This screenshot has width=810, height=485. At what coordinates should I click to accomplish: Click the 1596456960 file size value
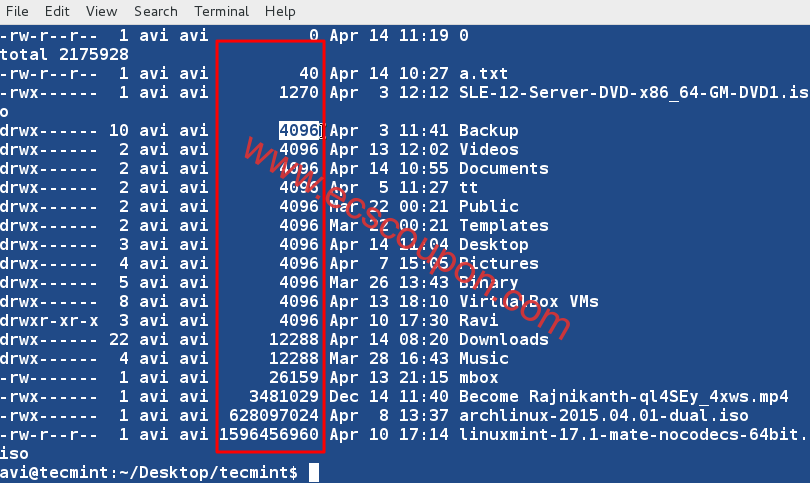point(269,434)
